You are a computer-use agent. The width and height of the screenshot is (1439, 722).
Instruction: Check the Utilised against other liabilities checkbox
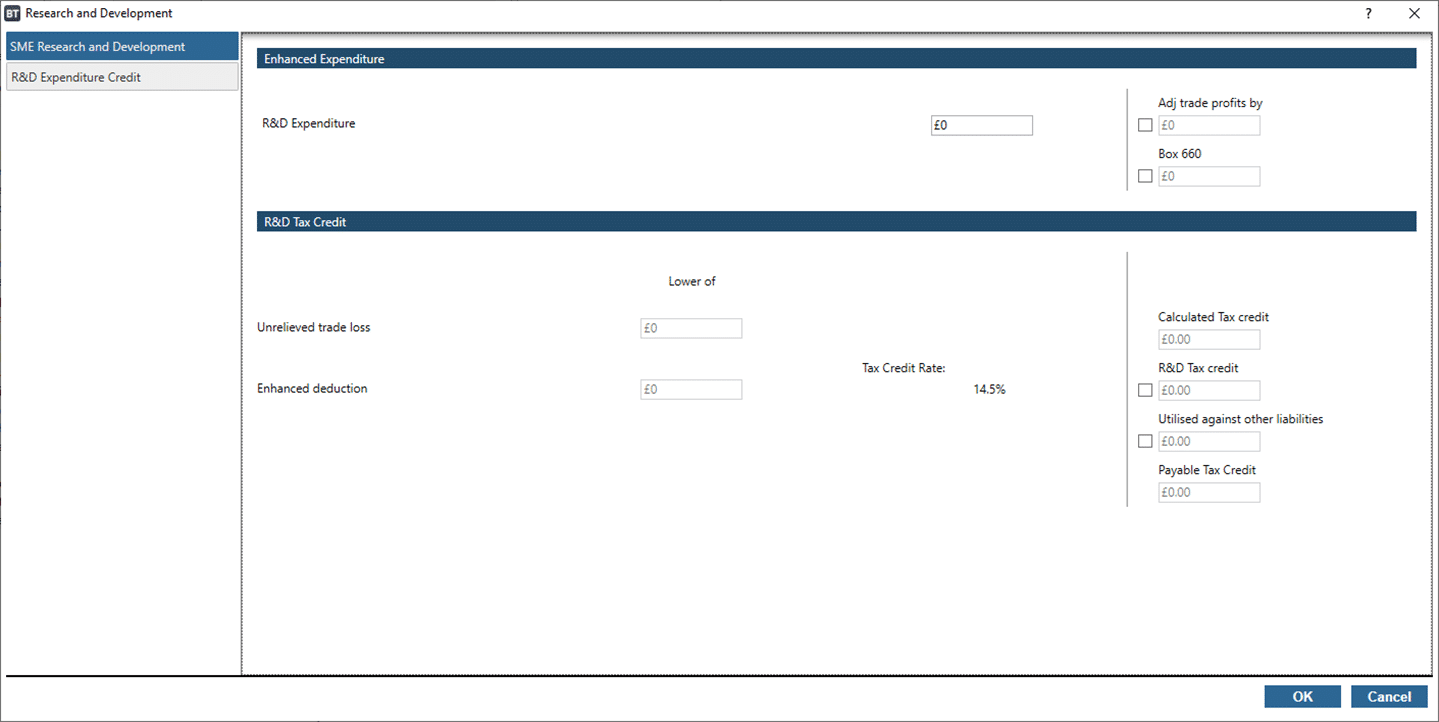click(x=1145, y=442)
